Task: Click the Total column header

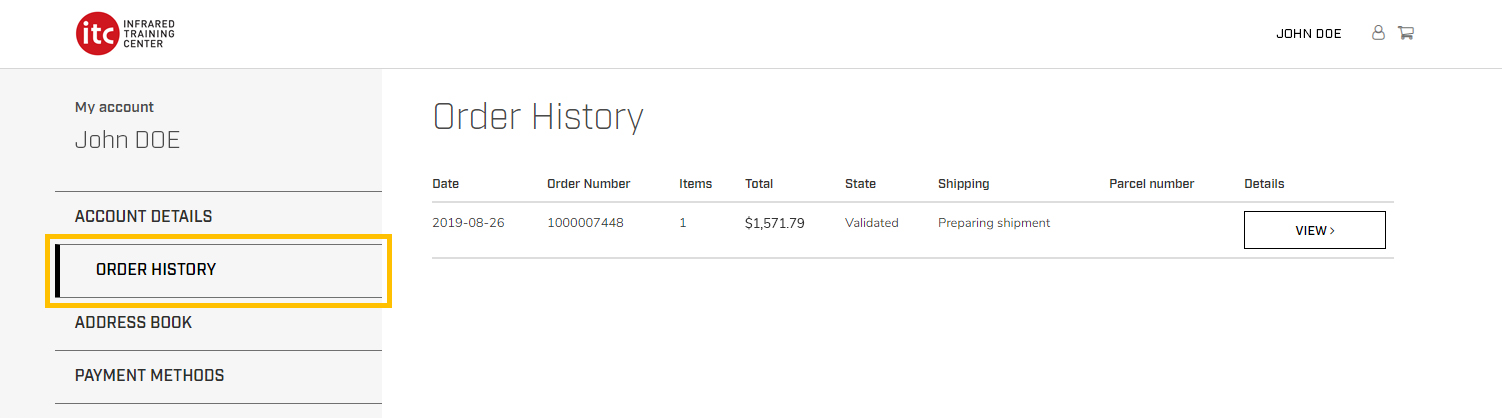Action: pos(759,184)
